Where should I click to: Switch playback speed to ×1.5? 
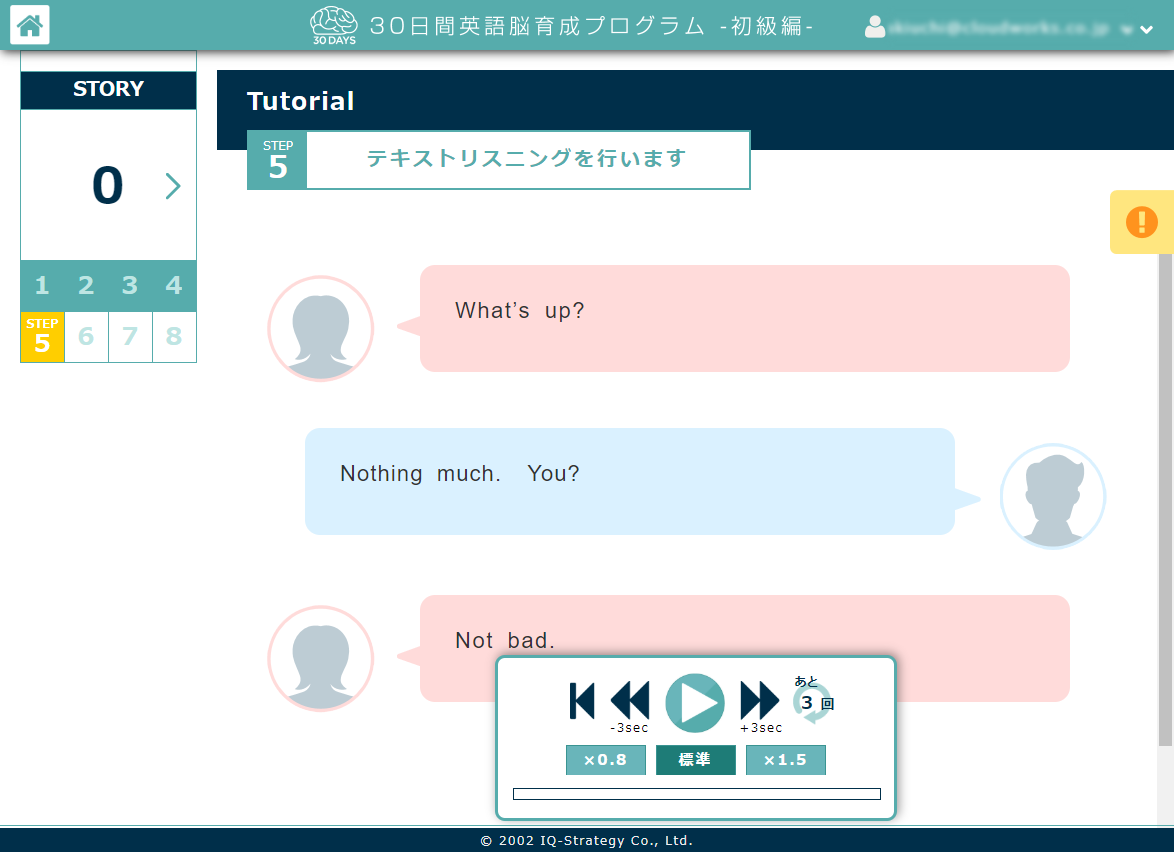pos(786,760)
